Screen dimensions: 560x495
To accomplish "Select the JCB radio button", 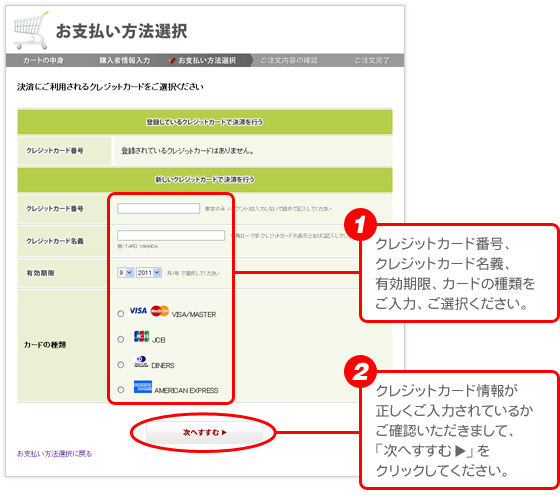I will coord(121,339).
